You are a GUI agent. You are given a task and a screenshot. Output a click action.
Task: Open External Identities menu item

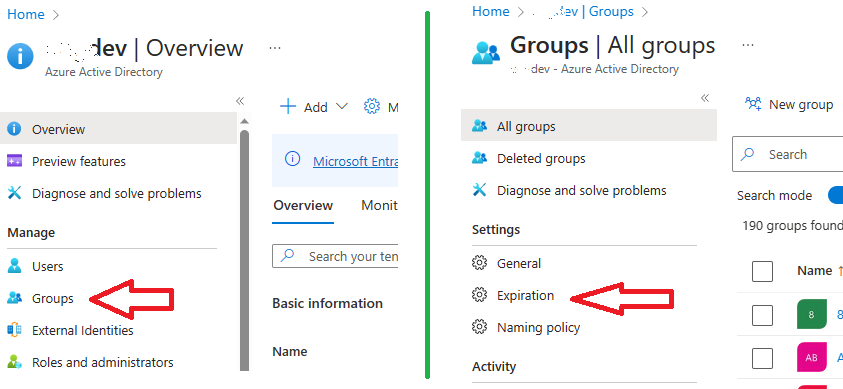83,330
